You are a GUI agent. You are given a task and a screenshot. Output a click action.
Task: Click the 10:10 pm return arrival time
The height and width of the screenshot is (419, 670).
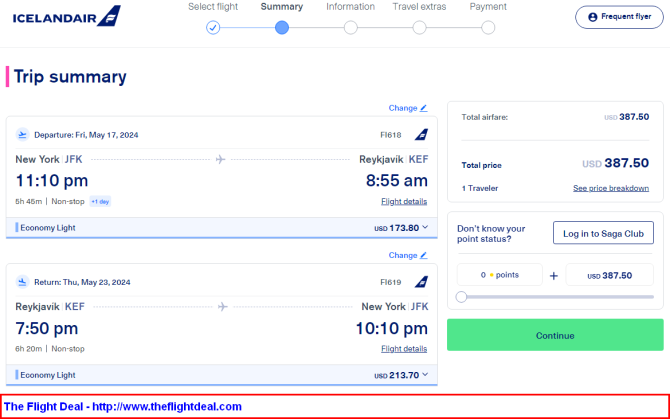pos(392,328)
